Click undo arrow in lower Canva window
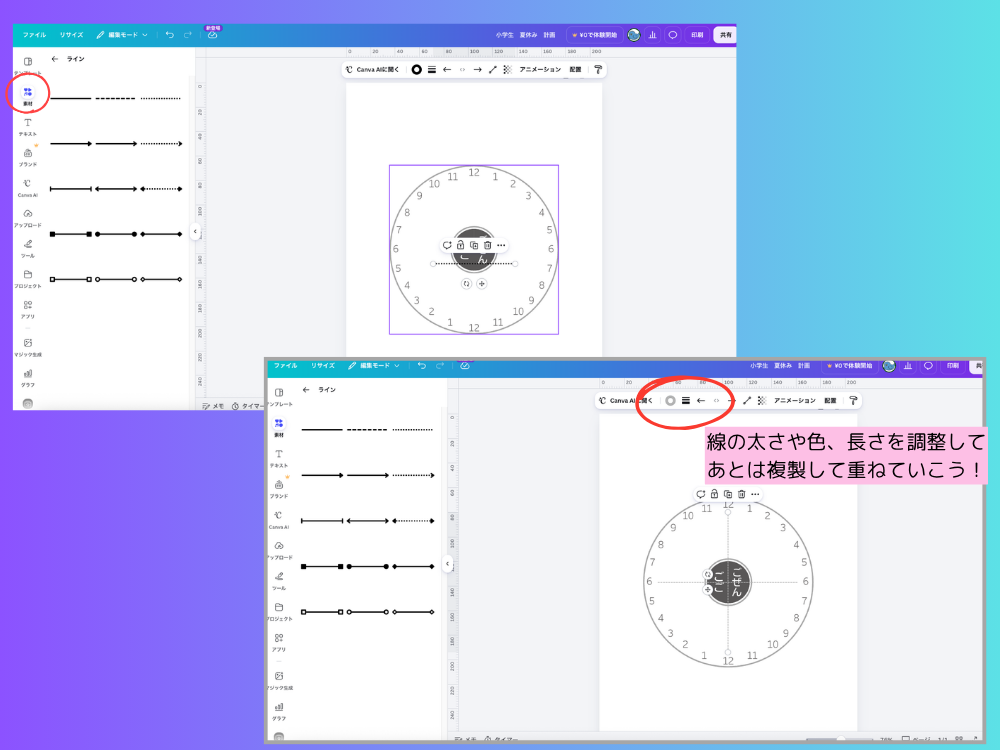 (x=422, y=365)
